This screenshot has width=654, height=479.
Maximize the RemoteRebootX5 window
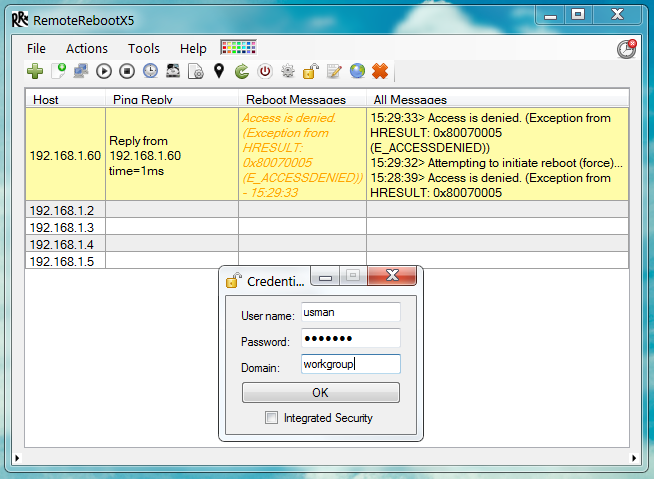click(578, 15)
